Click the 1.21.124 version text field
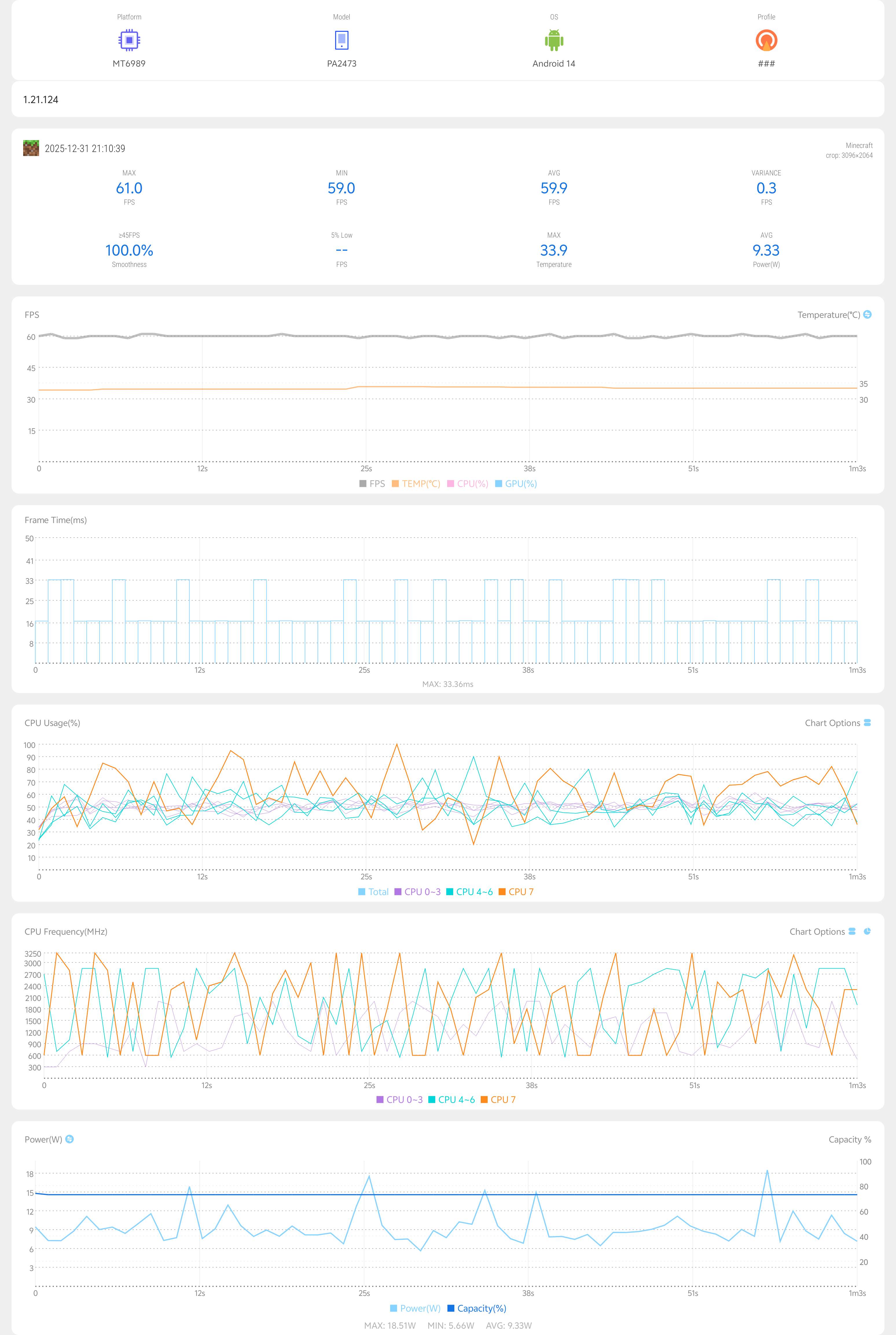The width and height of the screenshot is (896, 1335). tap(41, 100)
